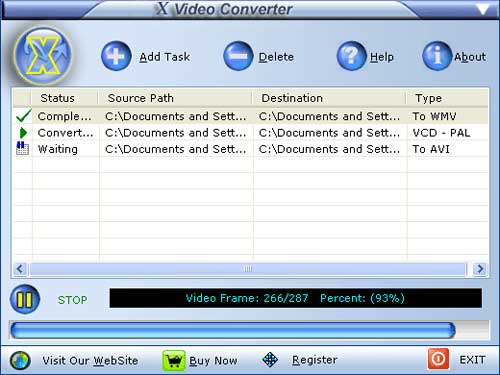
Task: Click the X Video Converter logo
Action: pos(43,55)
